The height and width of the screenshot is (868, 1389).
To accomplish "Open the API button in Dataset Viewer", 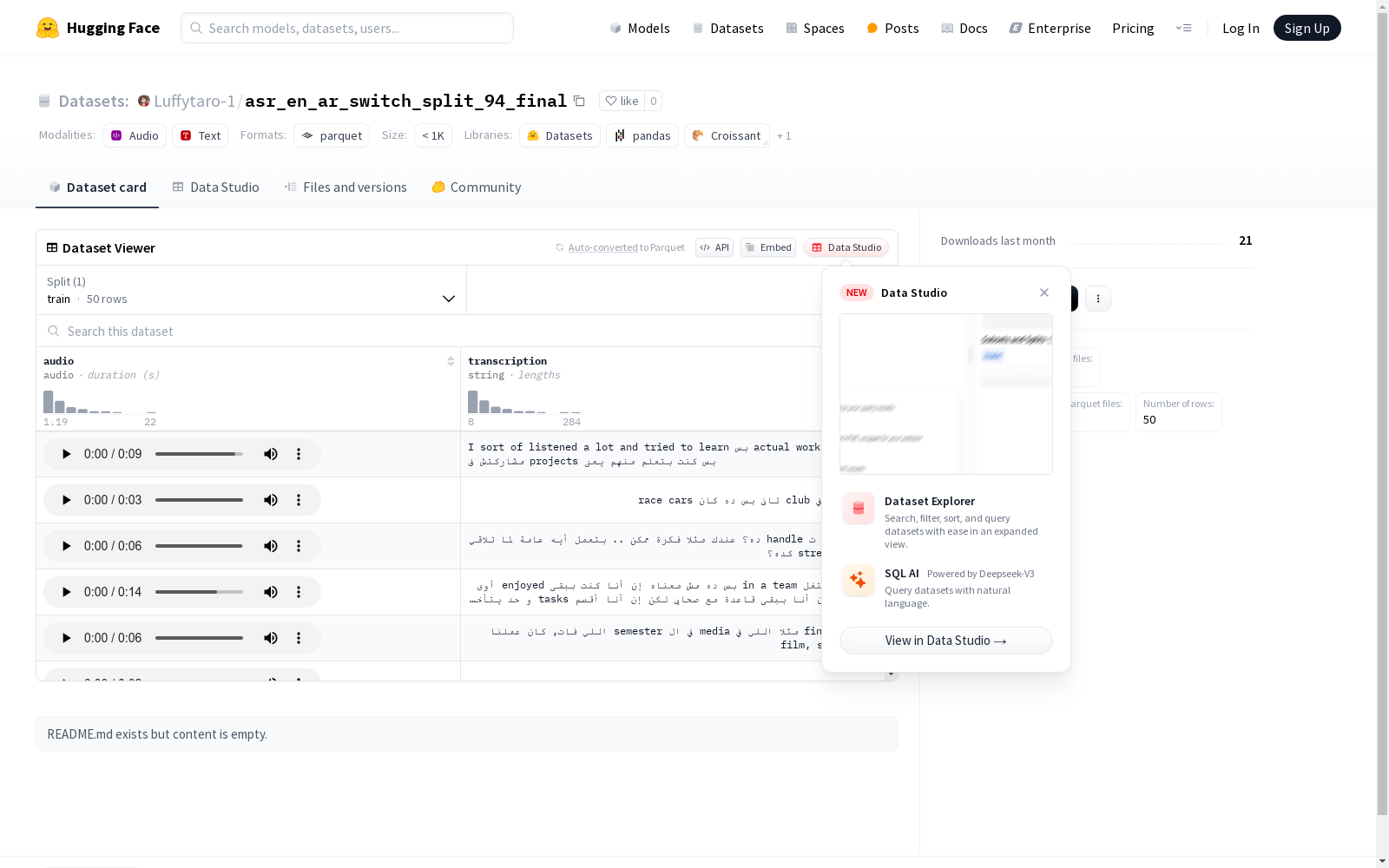I will pyautogui.click(x=714, y=247).
